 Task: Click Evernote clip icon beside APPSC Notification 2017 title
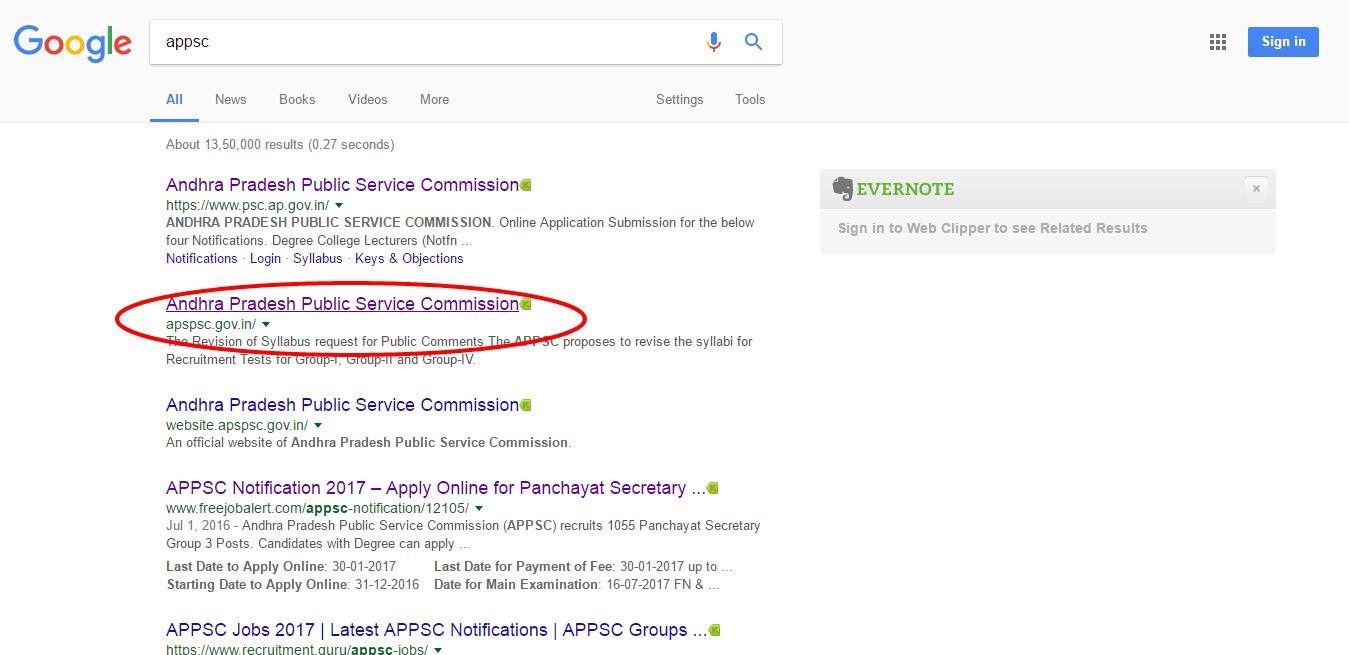pyautogui.click(x=713, y=488)
